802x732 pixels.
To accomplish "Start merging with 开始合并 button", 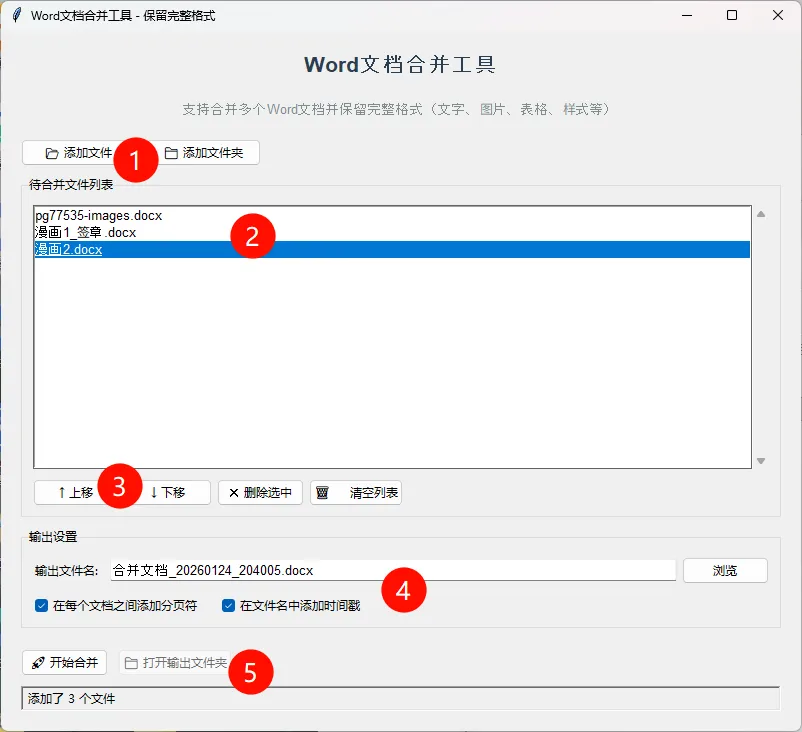I will click(64, 662).
